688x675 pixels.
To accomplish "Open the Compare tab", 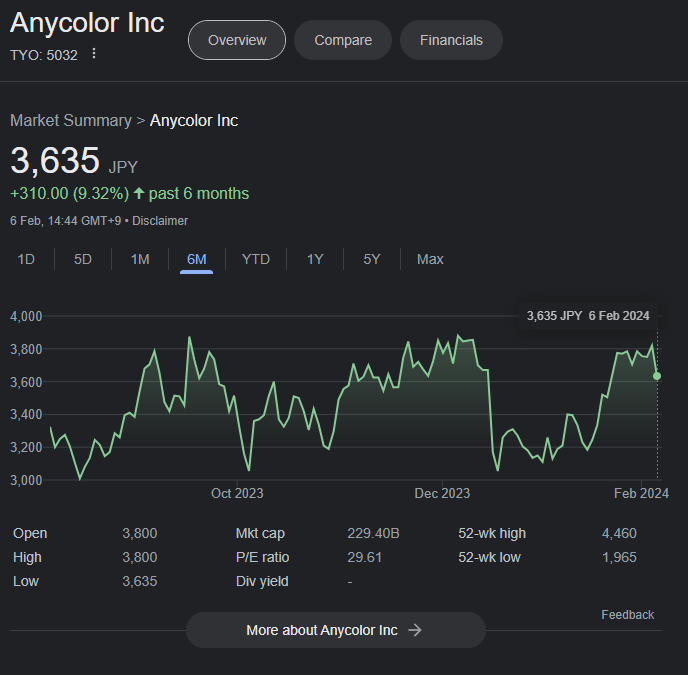I will click(343, 40).
